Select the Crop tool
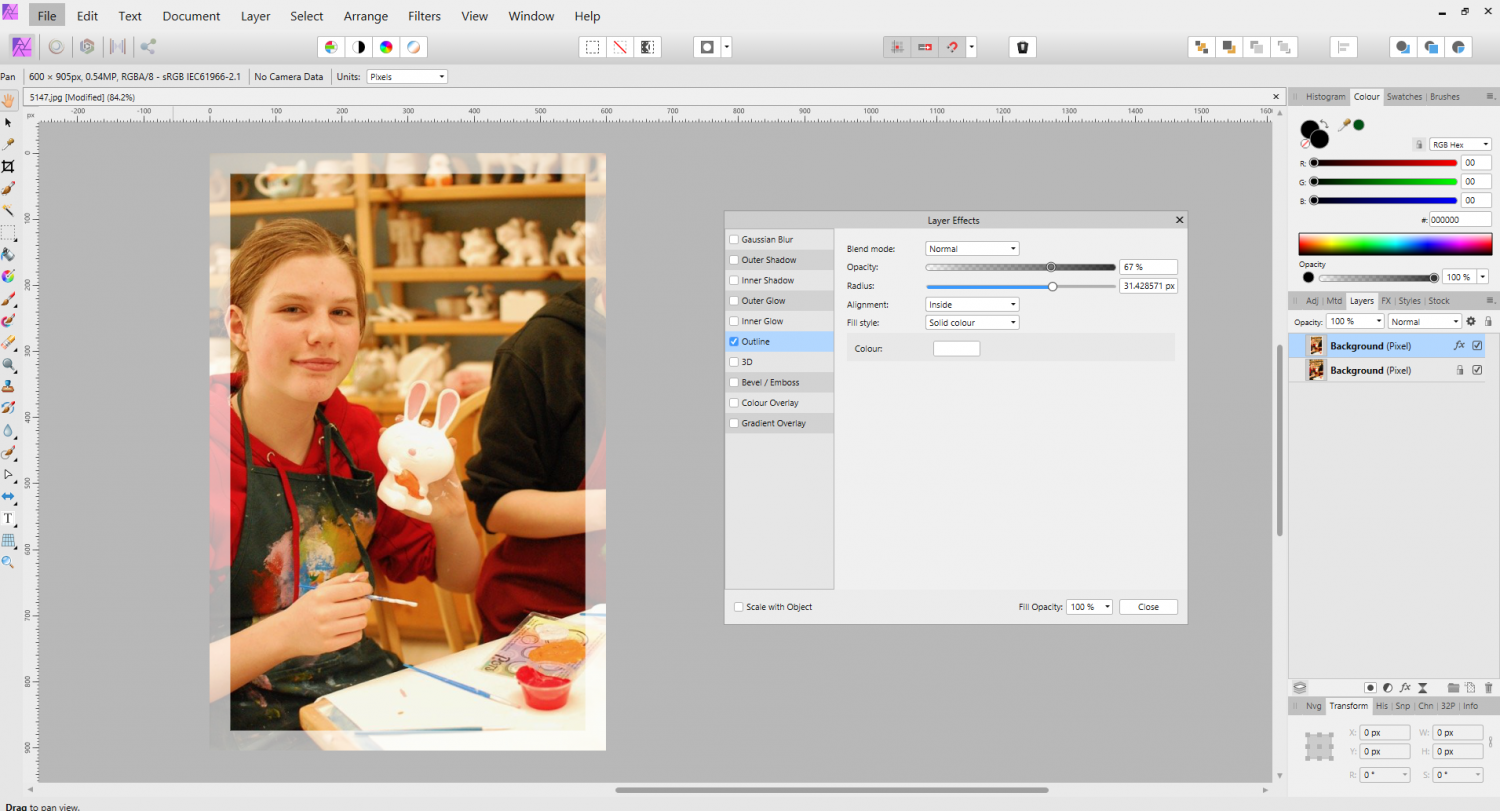 (x=8, y=166)
